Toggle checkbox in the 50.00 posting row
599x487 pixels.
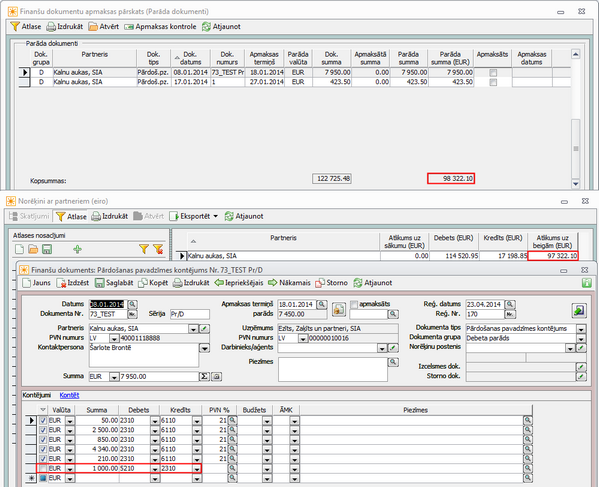(43, 421)
